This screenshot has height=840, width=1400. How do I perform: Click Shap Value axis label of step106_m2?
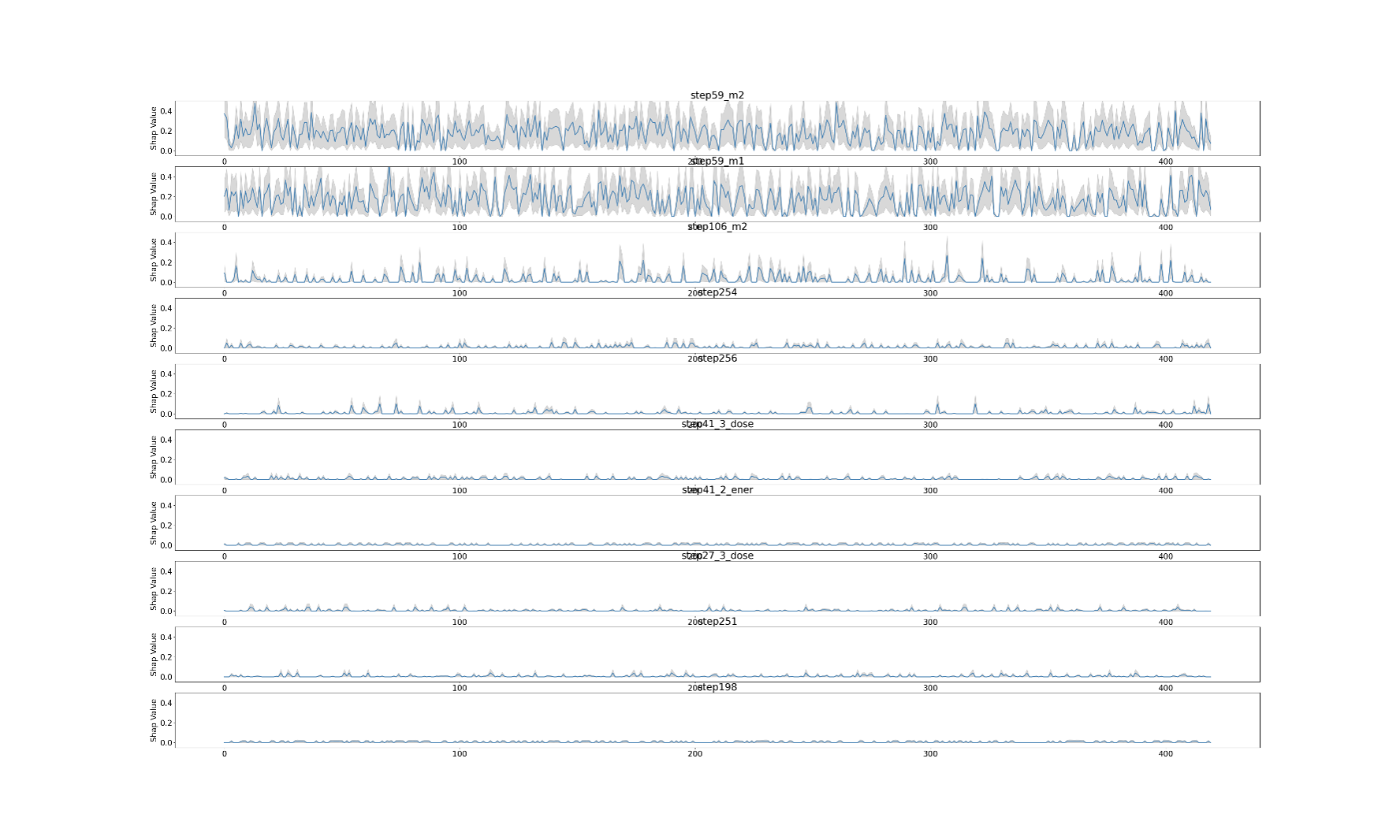[154, 260]
